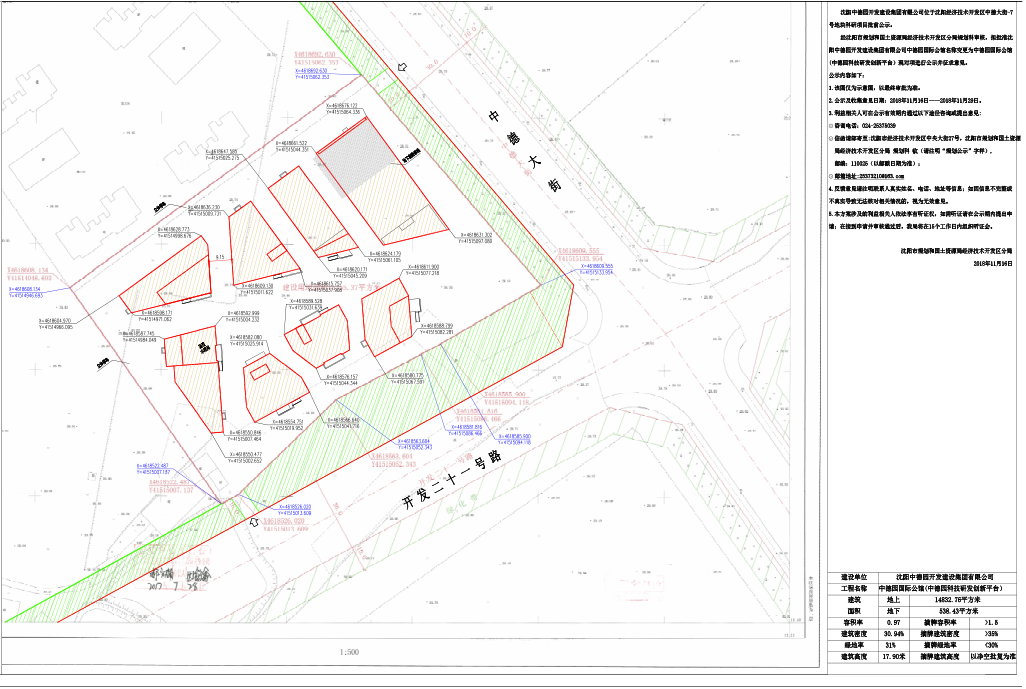This screenshot has height=689, width=1026.
Task: Select the 30.94% building density value
Action: (x=893, y=633)
